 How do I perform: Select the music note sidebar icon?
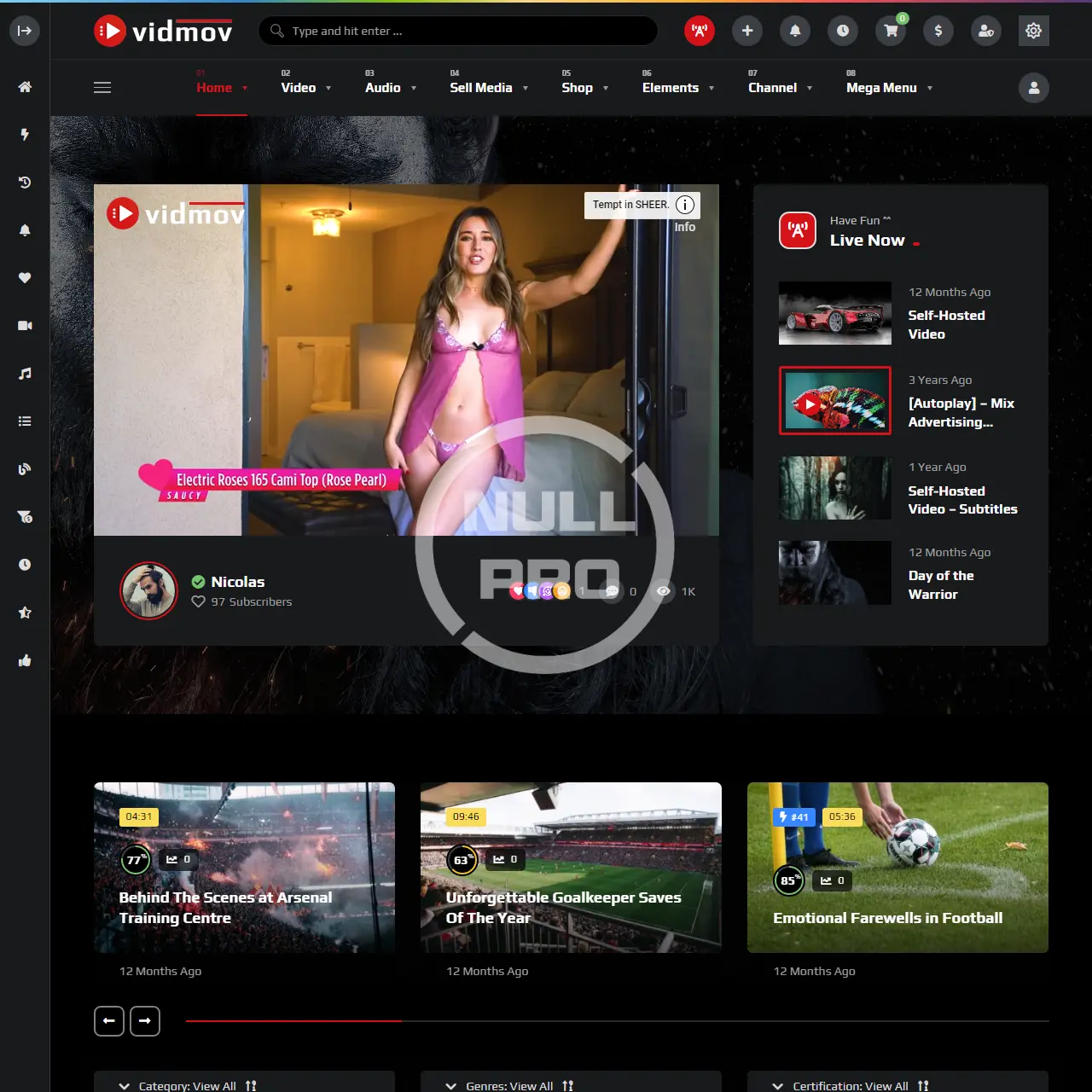click(25, 374)
